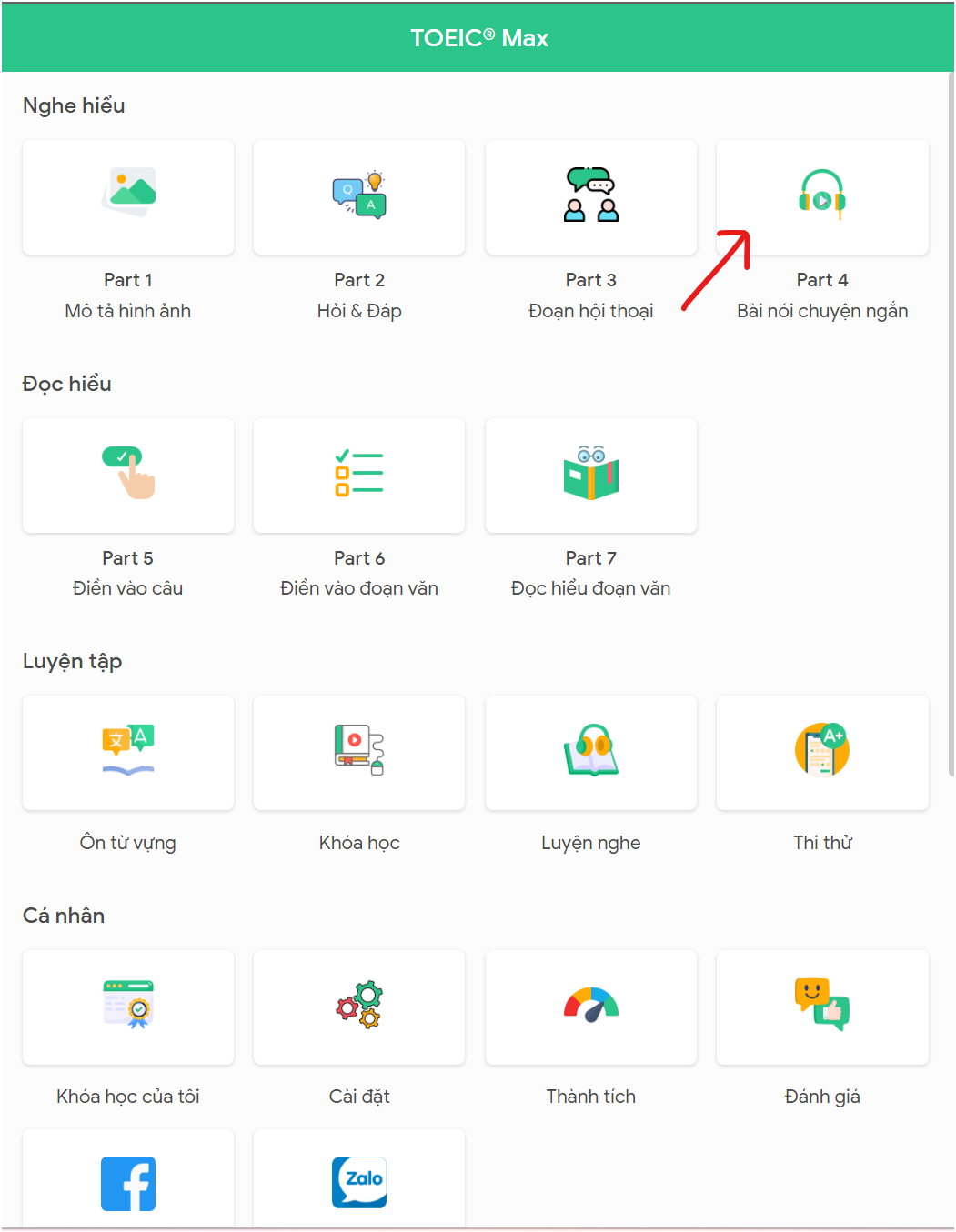Click the Part 6 label
Viewport: 956px width, 1232px height.
pos(359,558)
